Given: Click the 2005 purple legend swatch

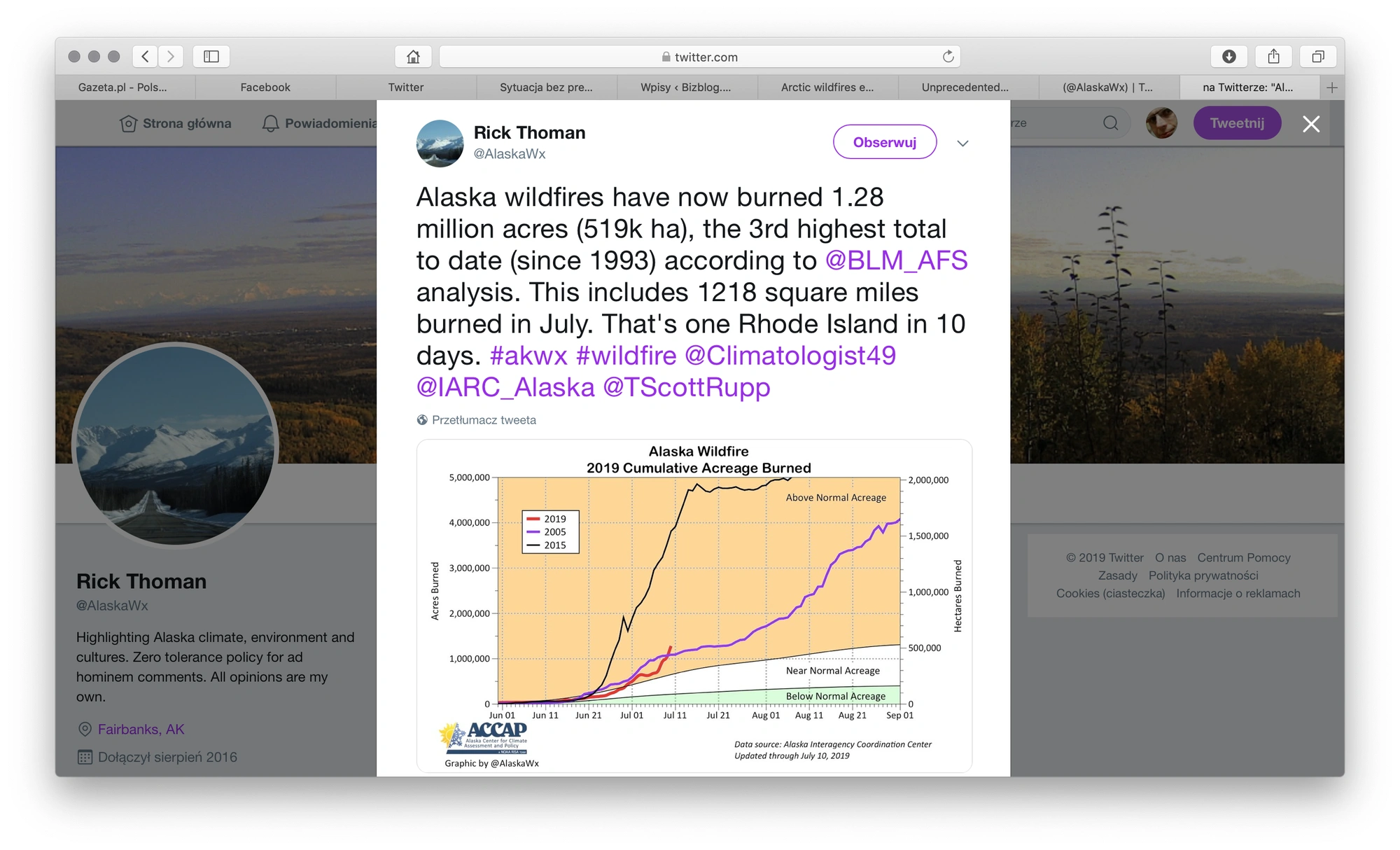Looking at the screenshot, I should (533, 532).
